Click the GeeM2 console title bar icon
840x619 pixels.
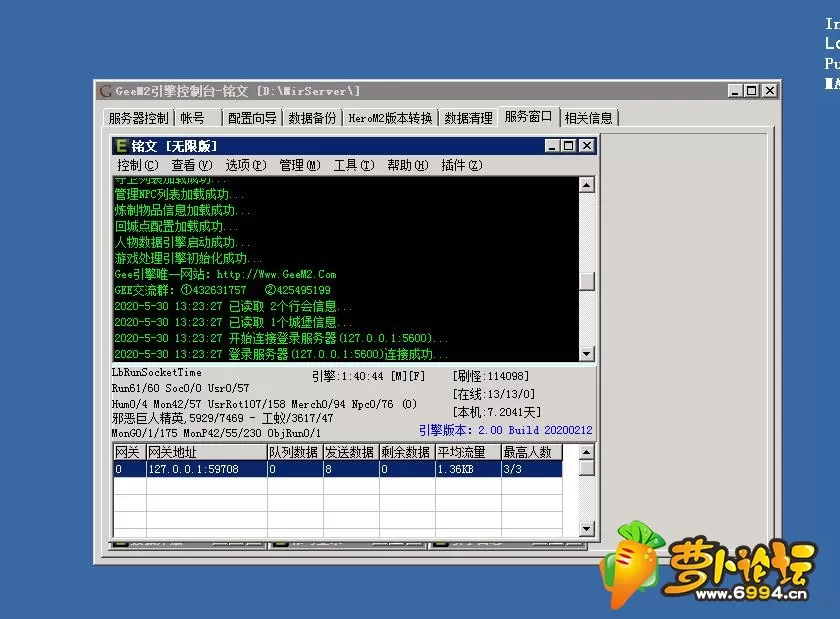click(x=106, y=91)
